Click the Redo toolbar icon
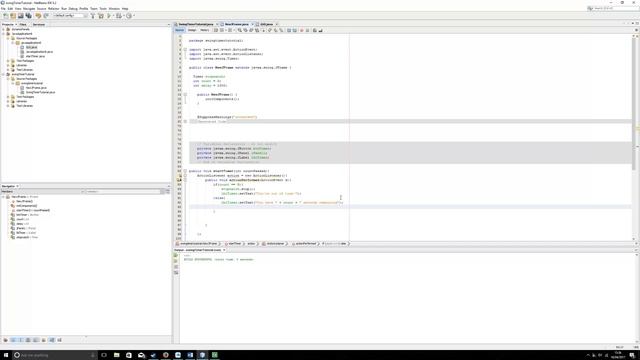 point(46,16)
